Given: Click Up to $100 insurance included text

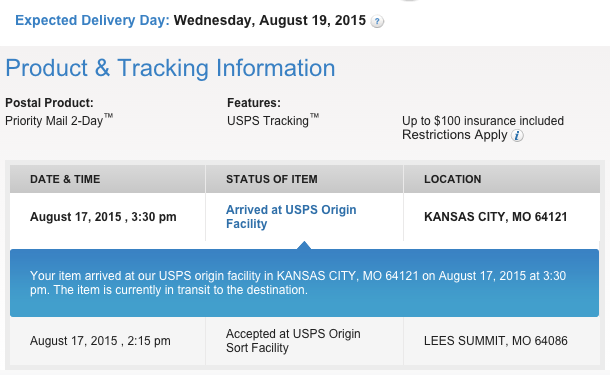Looking at the screenshot, I should pos(483,121).
